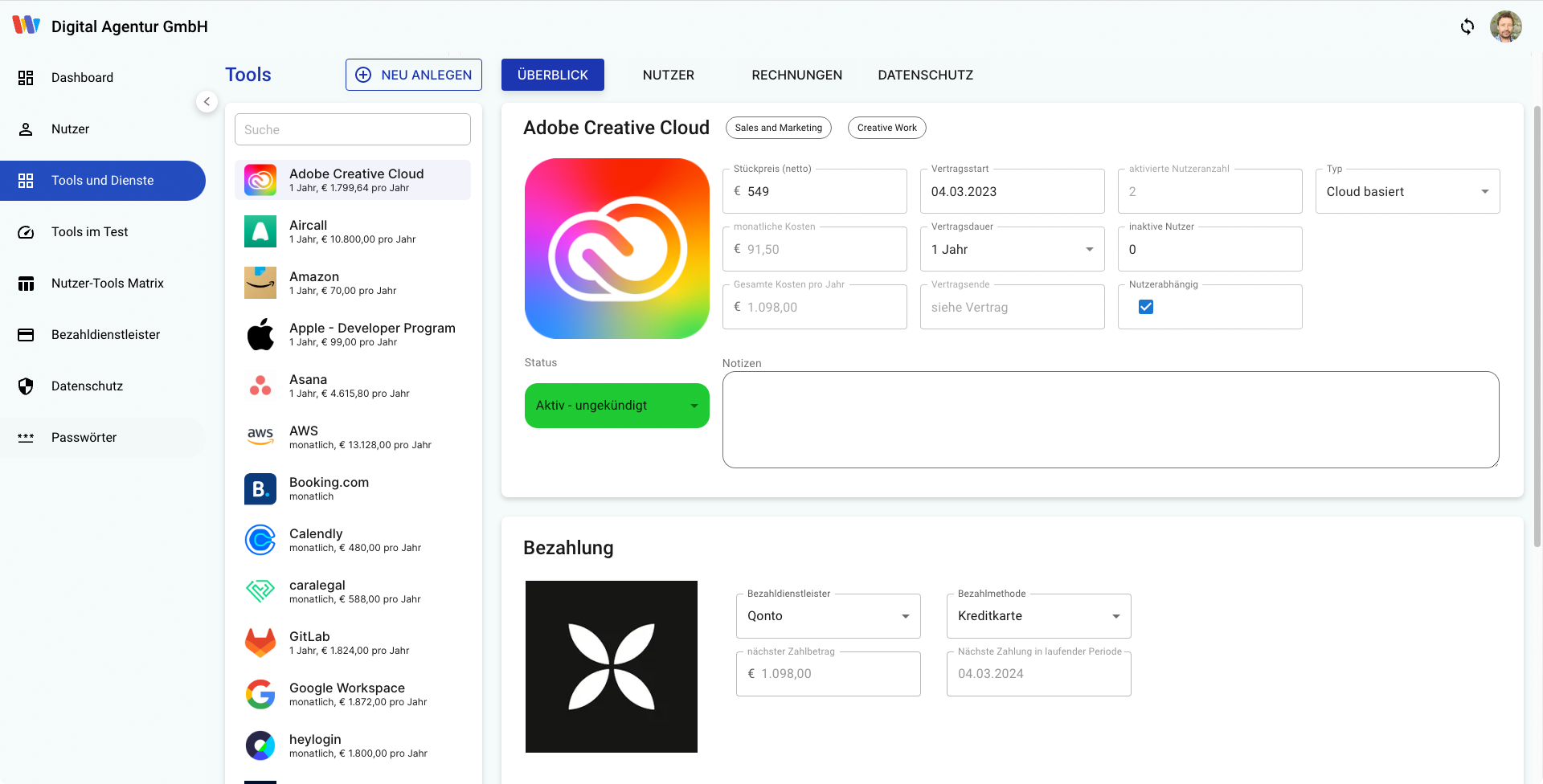The height and width of the screenshot is (784, 1543).
Task: Open Datenschutz using the shield icon
Action: [26, 386]
